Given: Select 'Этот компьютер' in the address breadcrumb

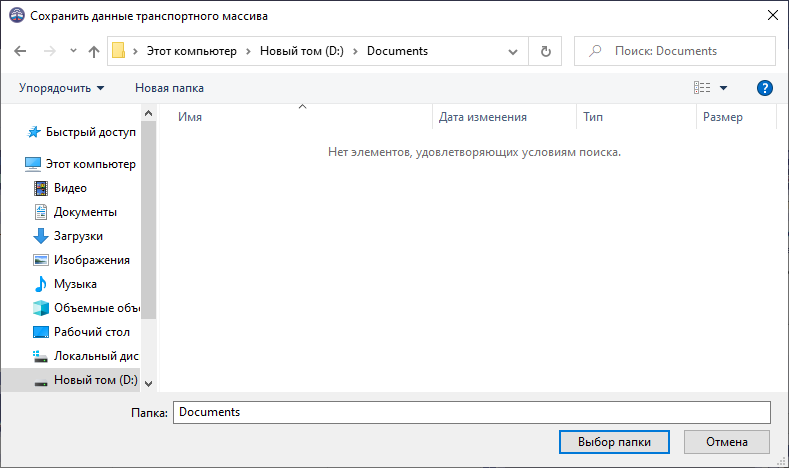Looking at the screenshot, I should [192, 51].
